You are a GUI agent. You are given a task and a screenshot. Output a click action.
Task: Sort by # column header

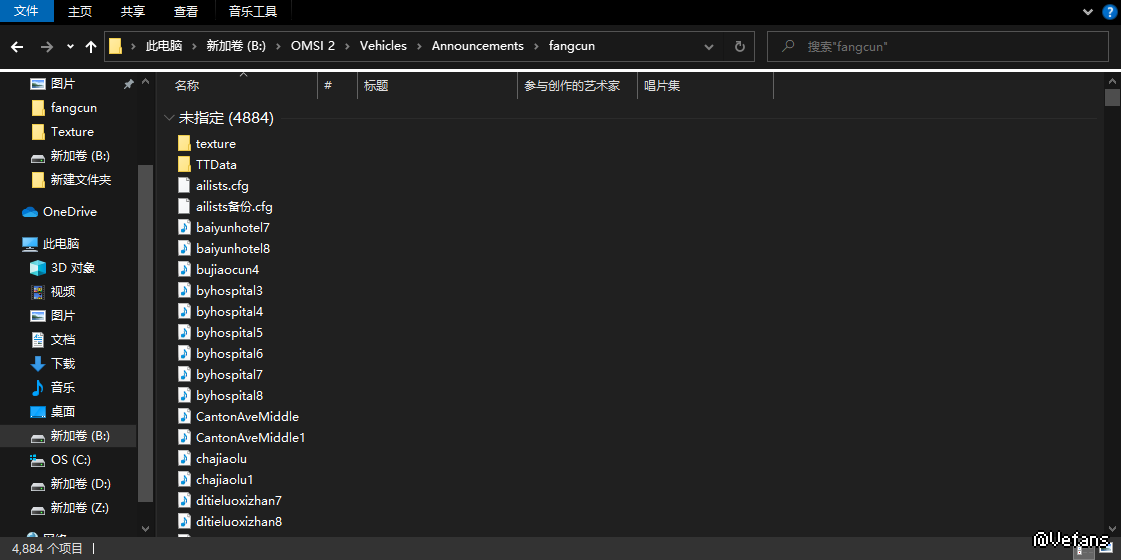(x=328, y=85)
